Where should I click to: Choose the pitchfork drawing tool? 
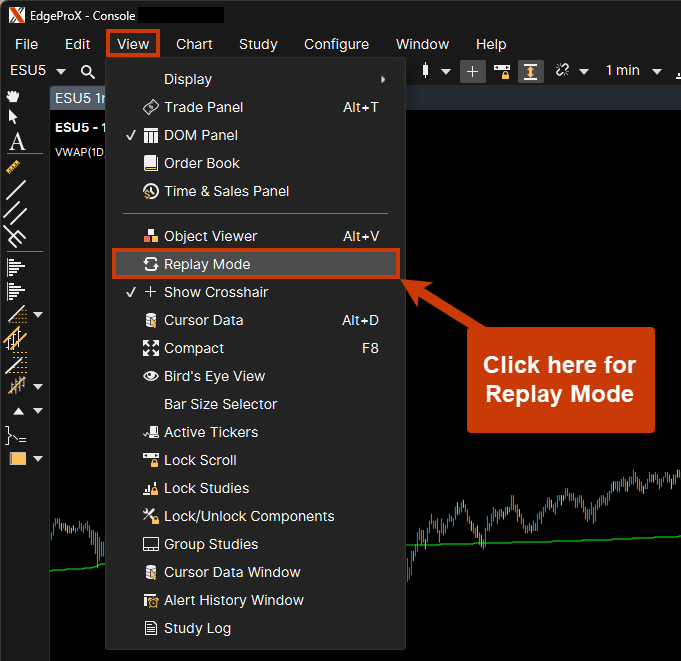tap(14, 236)
